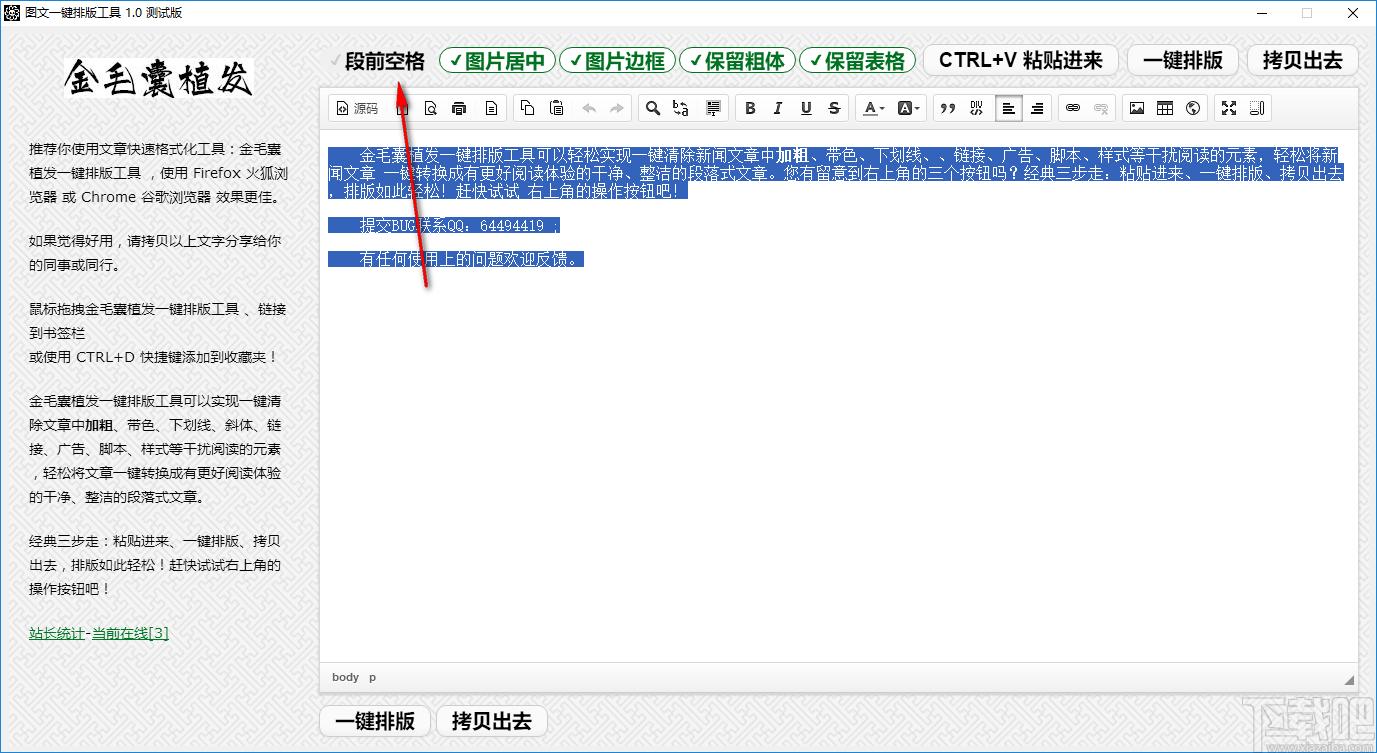Click sidebar text 快捷键添加到收藏夹

(208, 356)
